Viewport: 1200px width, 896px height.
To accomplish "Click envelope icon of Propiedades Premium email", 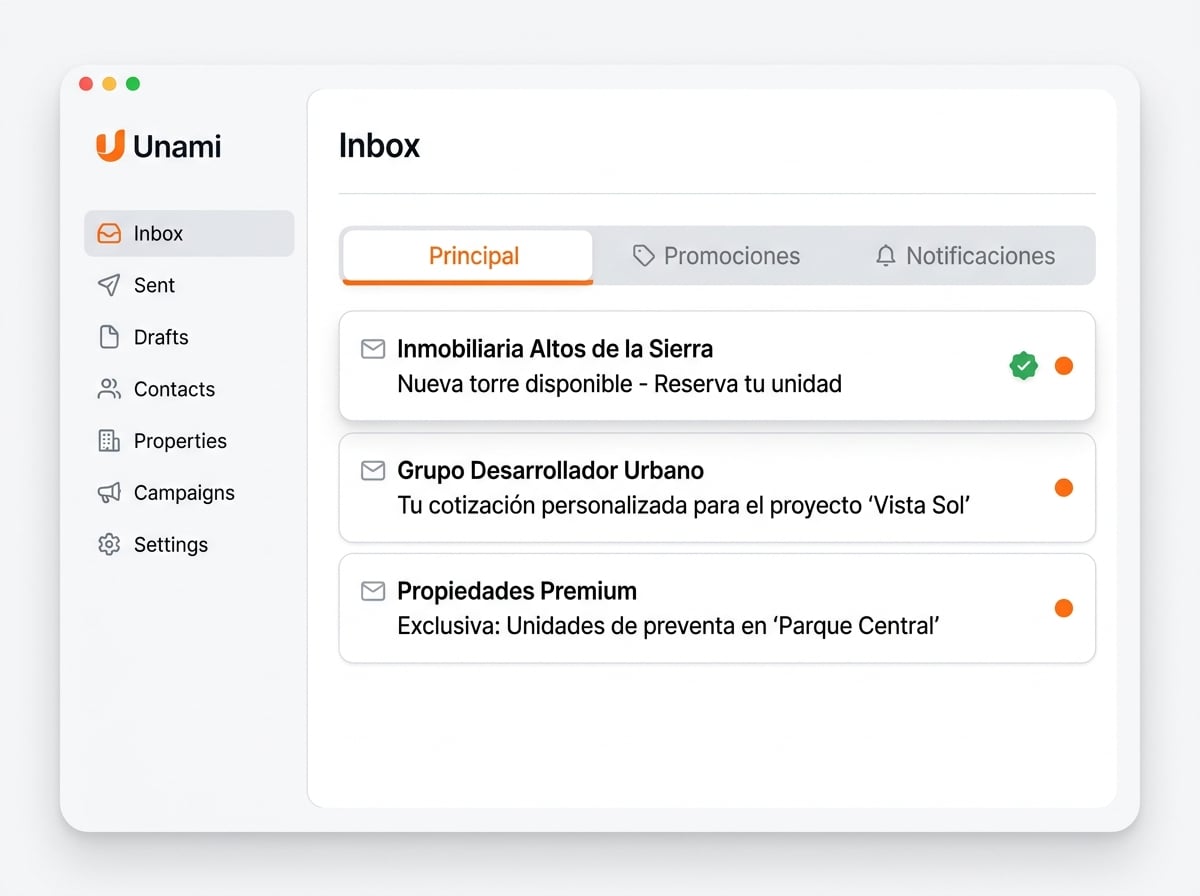I will 373,591.
